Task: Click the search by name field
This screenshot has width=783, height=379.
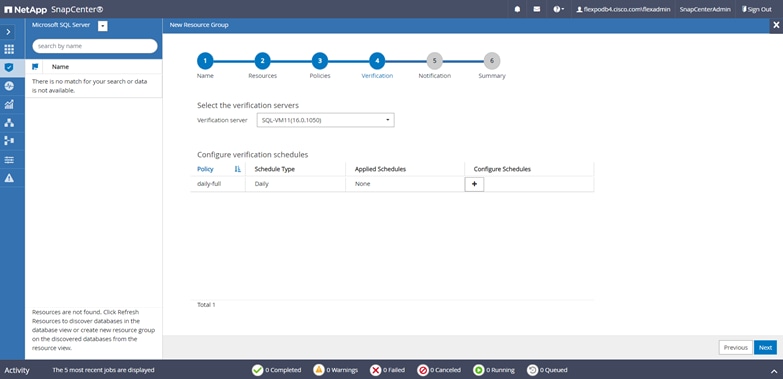Action: [95, 46]
